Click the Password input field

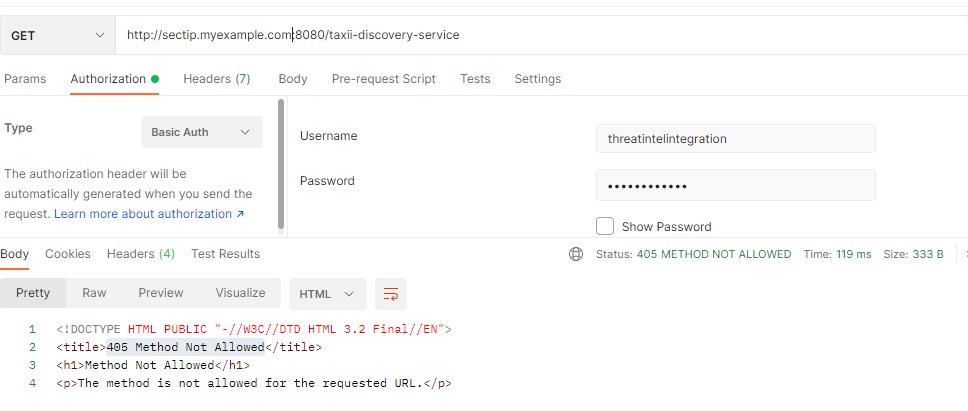click(x=735, y=185)
